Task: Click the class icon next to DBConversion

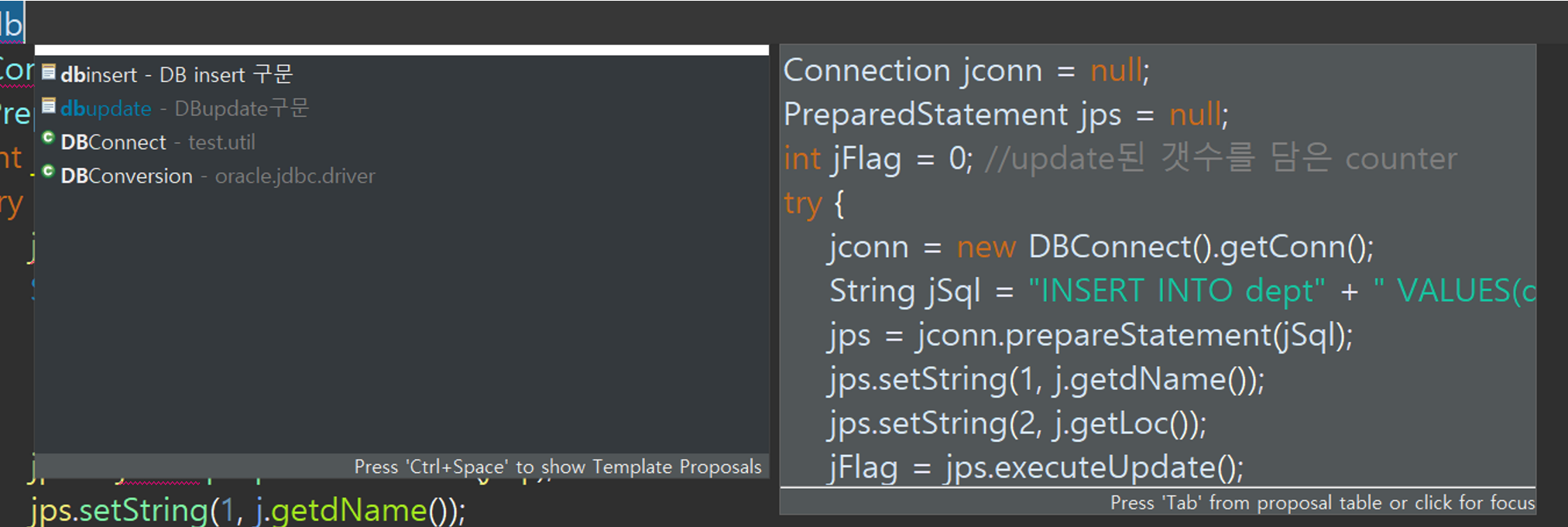Action: pos(50,173)
